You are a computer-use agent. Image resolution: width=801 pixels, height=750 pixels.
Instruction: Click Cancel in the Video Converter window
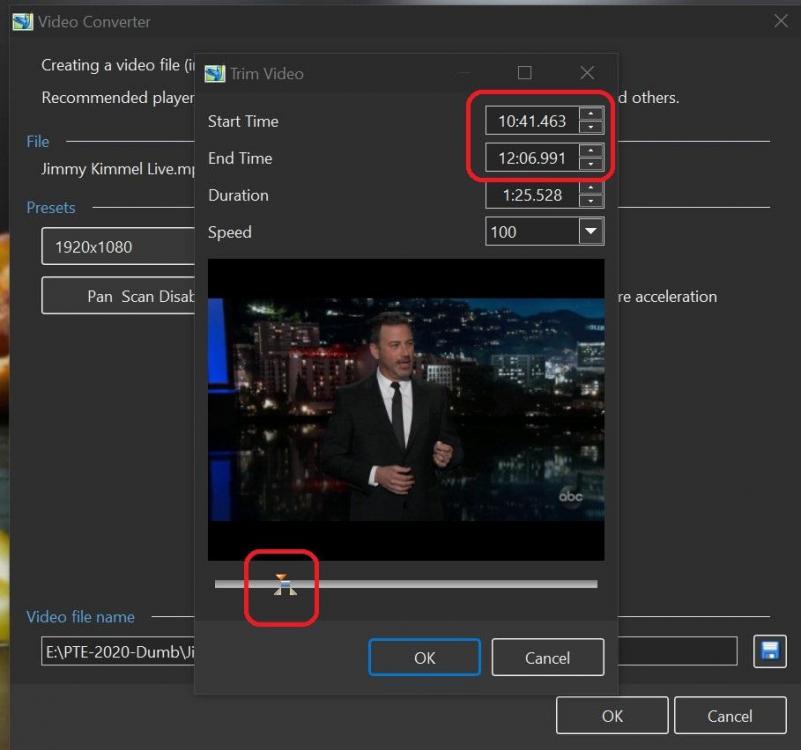[729, 716]
